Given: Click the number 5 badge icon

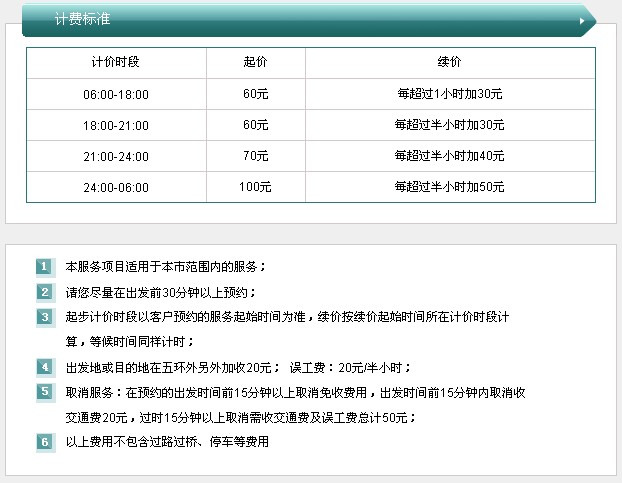Looking at the screenshot, I should (44, 392).
